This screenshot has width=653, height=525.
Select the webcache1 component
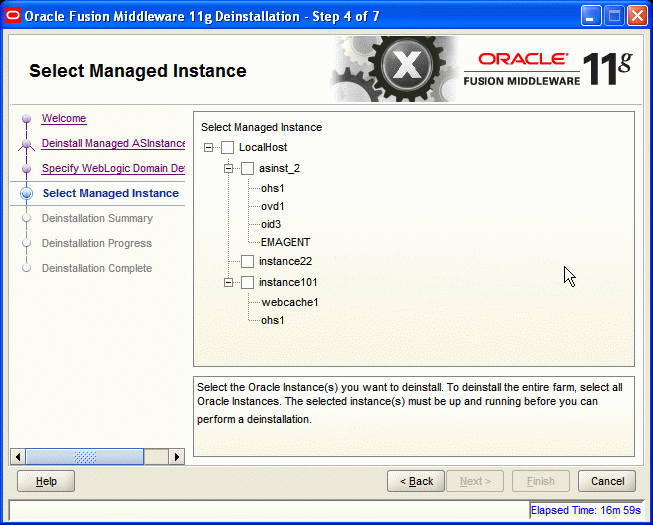click(290, 302)
